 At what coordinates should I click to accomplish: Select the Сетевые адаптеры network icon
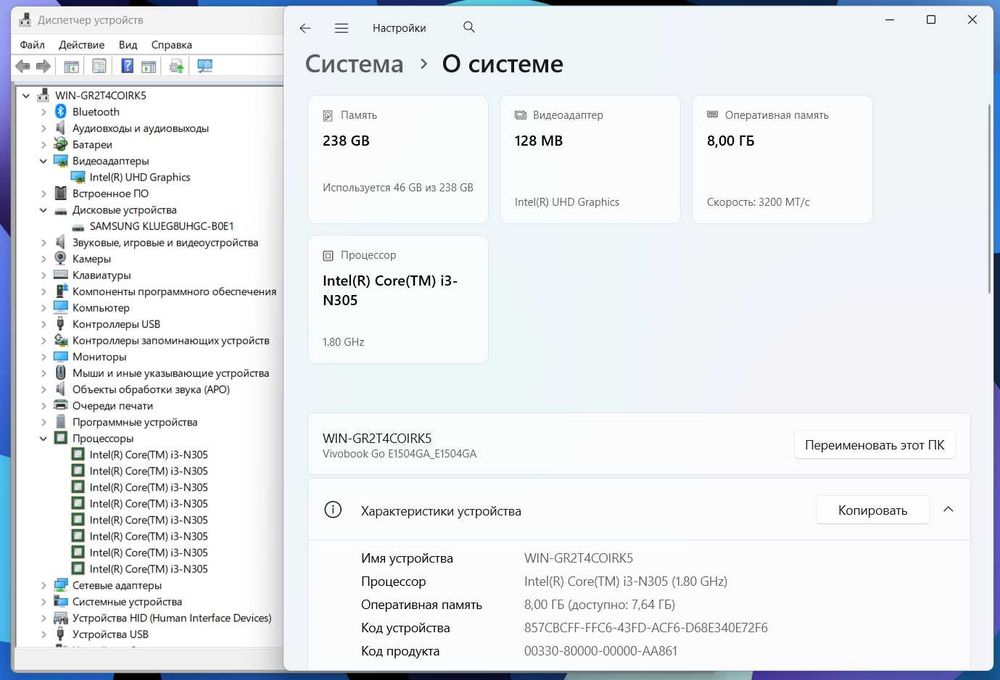coord(61,585)
